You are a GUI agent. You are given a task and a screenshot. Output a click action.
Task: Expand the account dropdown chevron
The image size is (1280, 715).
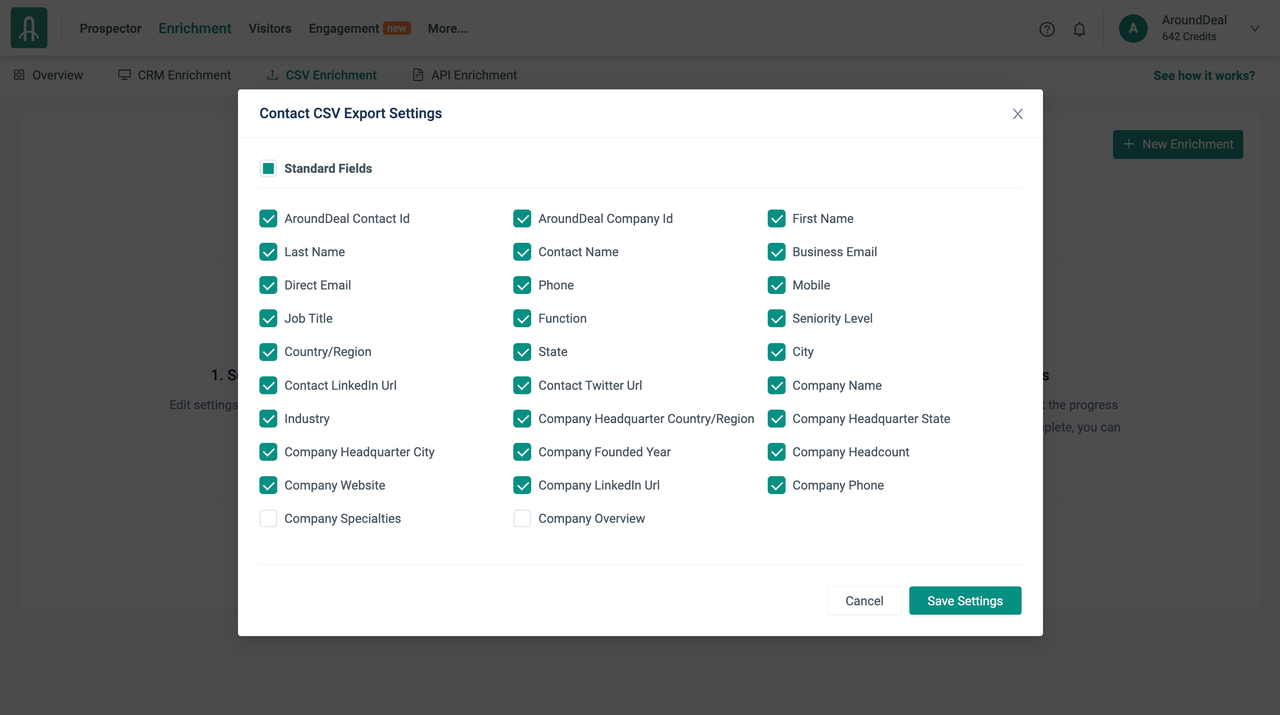point(1255,29)
